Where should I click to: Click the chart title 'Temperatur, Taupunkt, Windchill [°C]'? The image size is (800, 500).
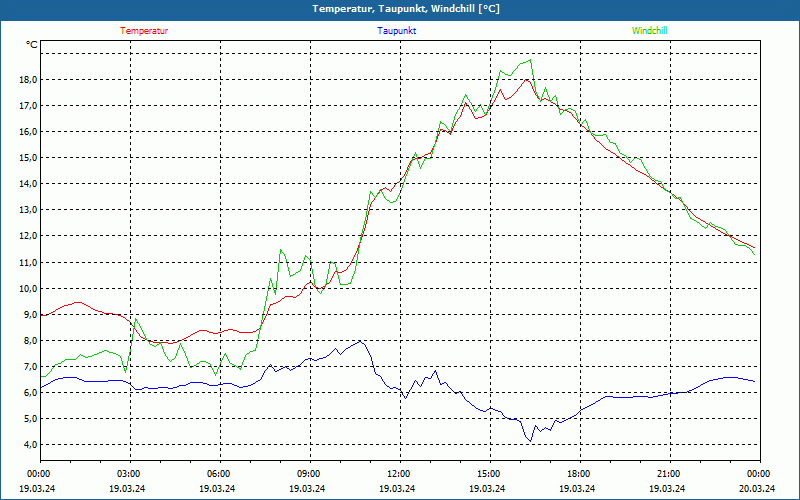[406, 9]
